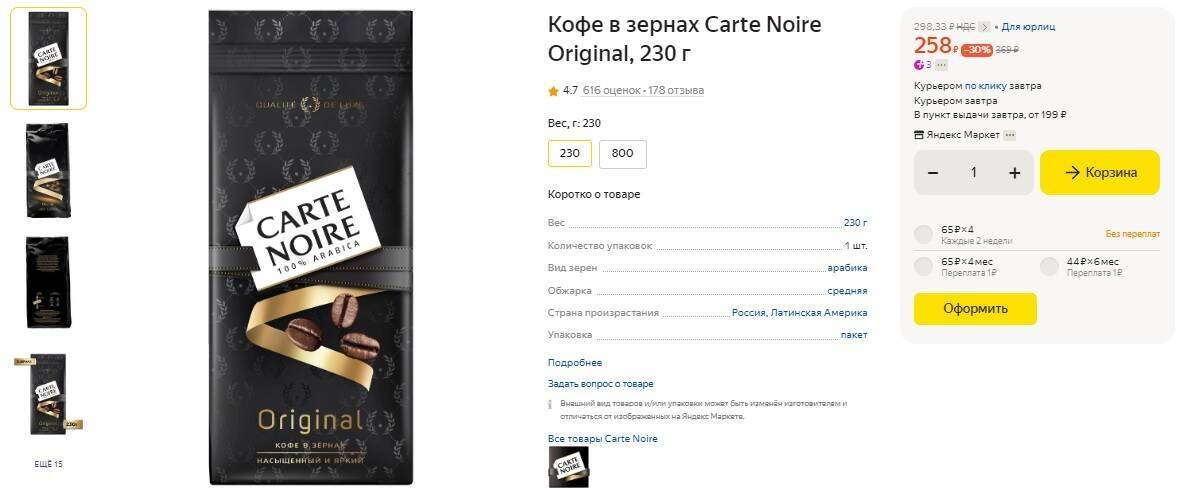View the second angled package thumbnail
Viewport: 1188px width, 493px height.
coord(48,170)
